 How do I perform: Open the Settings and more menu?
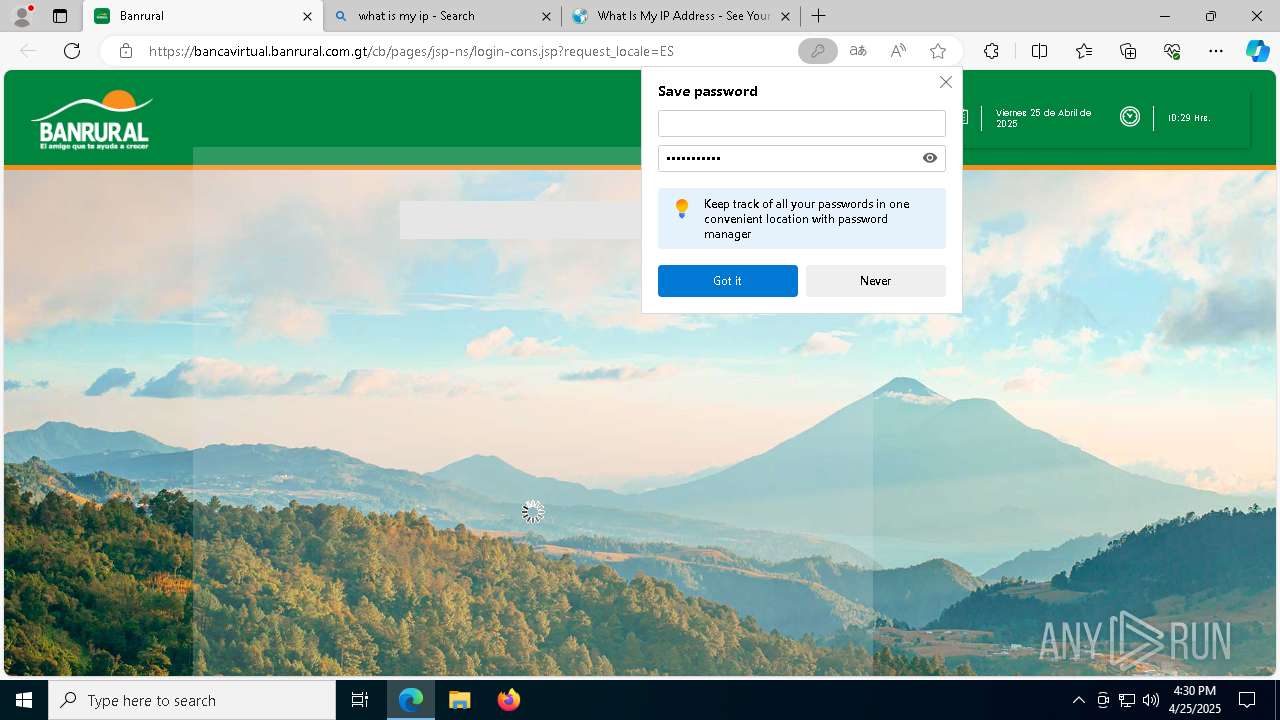click(x=1216, y=51)
